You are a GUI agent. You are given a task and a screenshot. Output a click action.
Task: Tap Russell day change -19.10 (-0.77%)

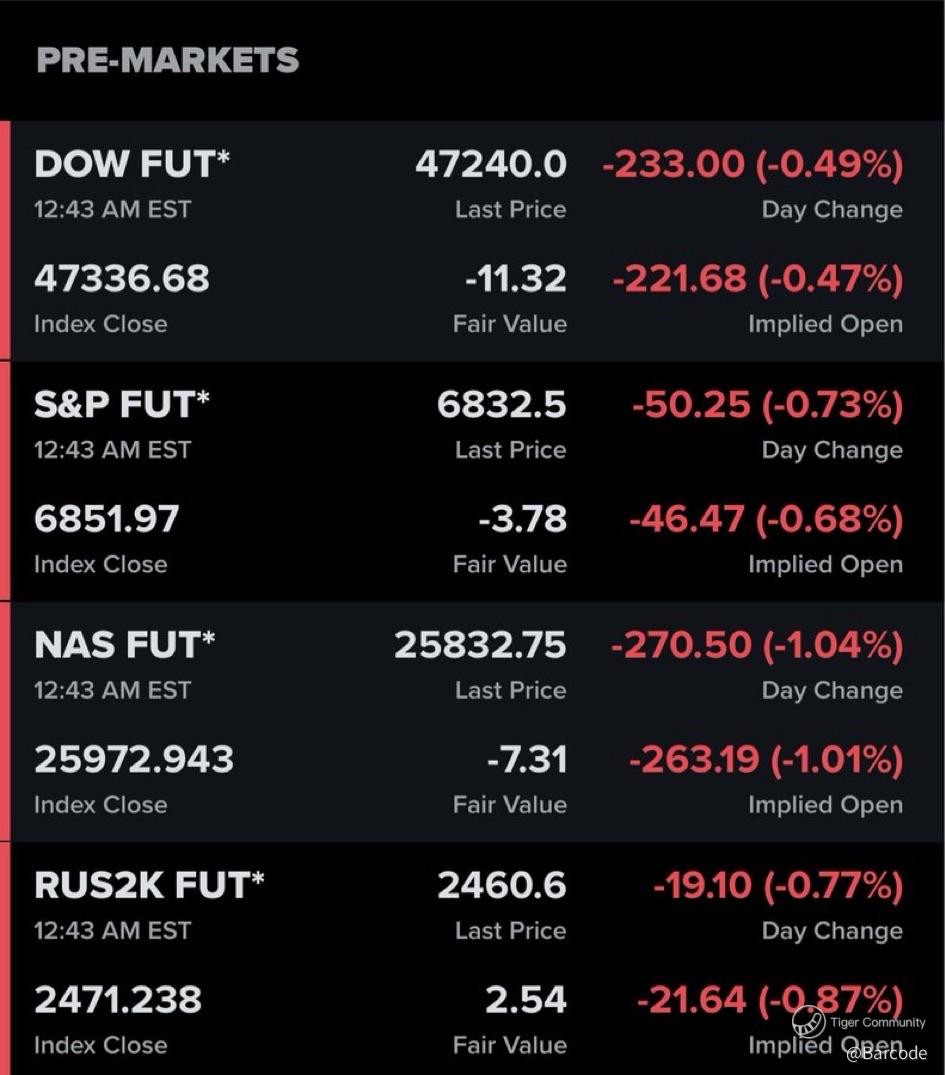point(778,885)
